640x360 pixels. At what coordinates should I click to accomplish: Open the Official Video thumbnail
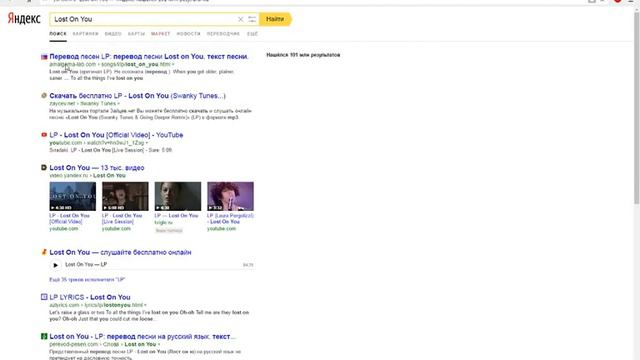click(x=73, y=196)
